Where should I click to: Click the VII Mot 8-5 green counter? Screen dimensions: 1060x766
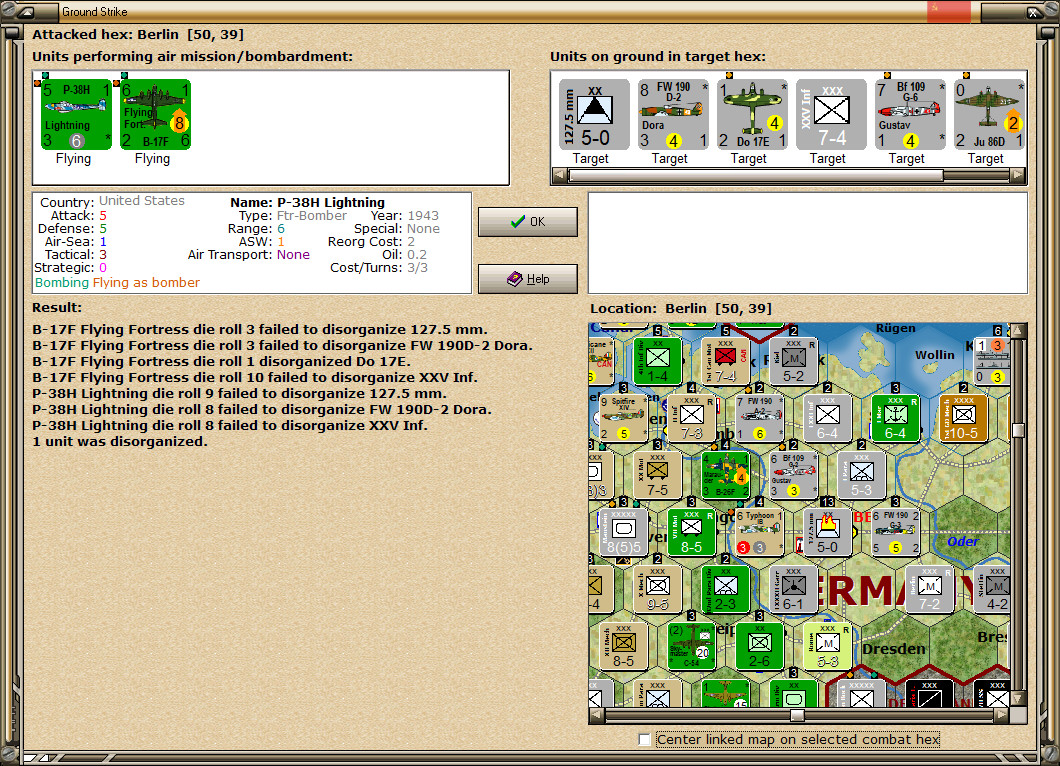tap(691, 532)
